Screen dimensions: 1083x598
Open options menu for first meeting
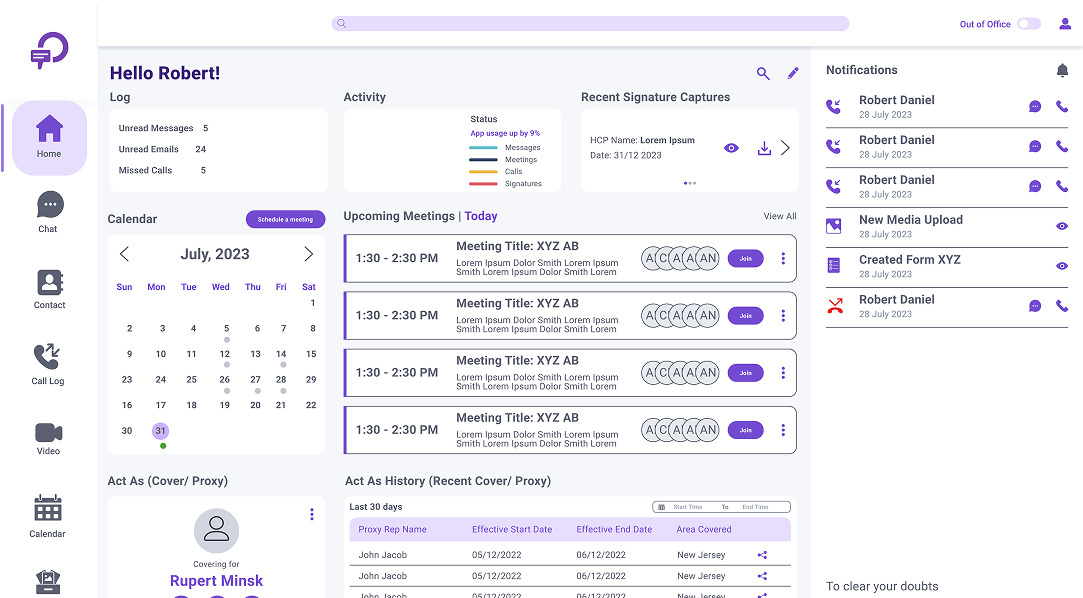click(783, 259)
